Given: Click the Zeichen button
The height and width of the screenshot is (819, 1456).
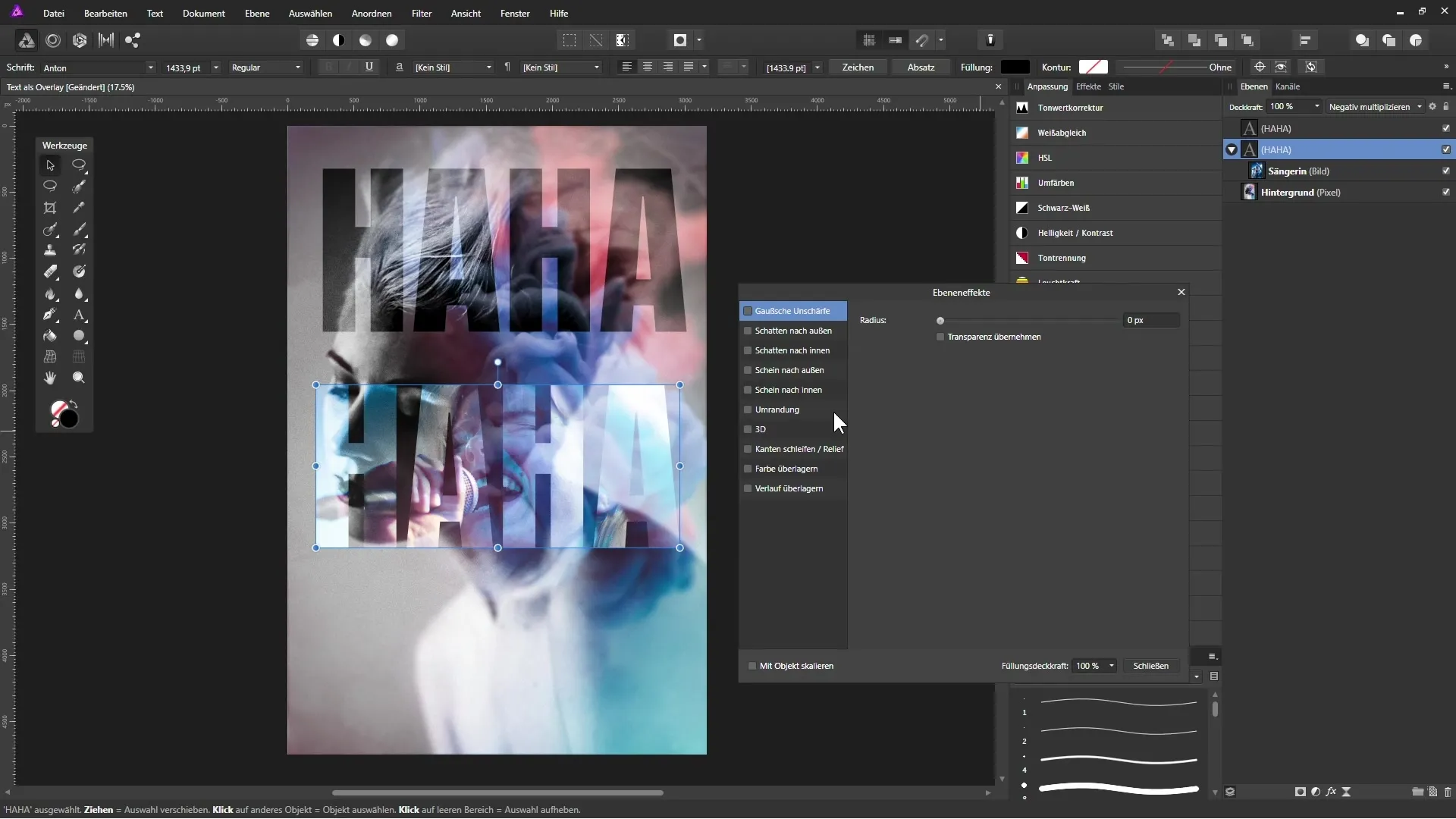Looking at the screenshot, I should (858, 67).
